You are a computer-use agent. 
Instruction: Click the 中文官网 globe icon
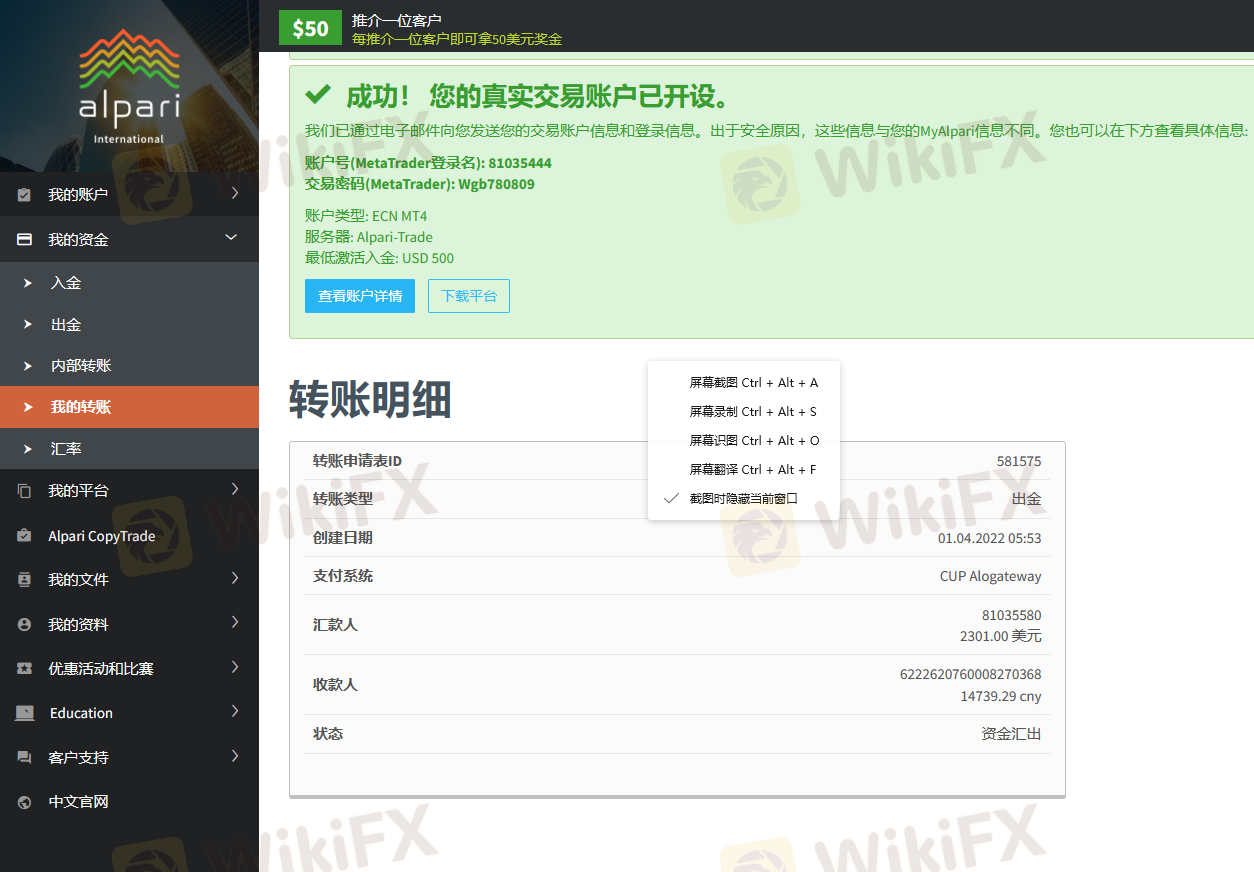click(25, 802)
